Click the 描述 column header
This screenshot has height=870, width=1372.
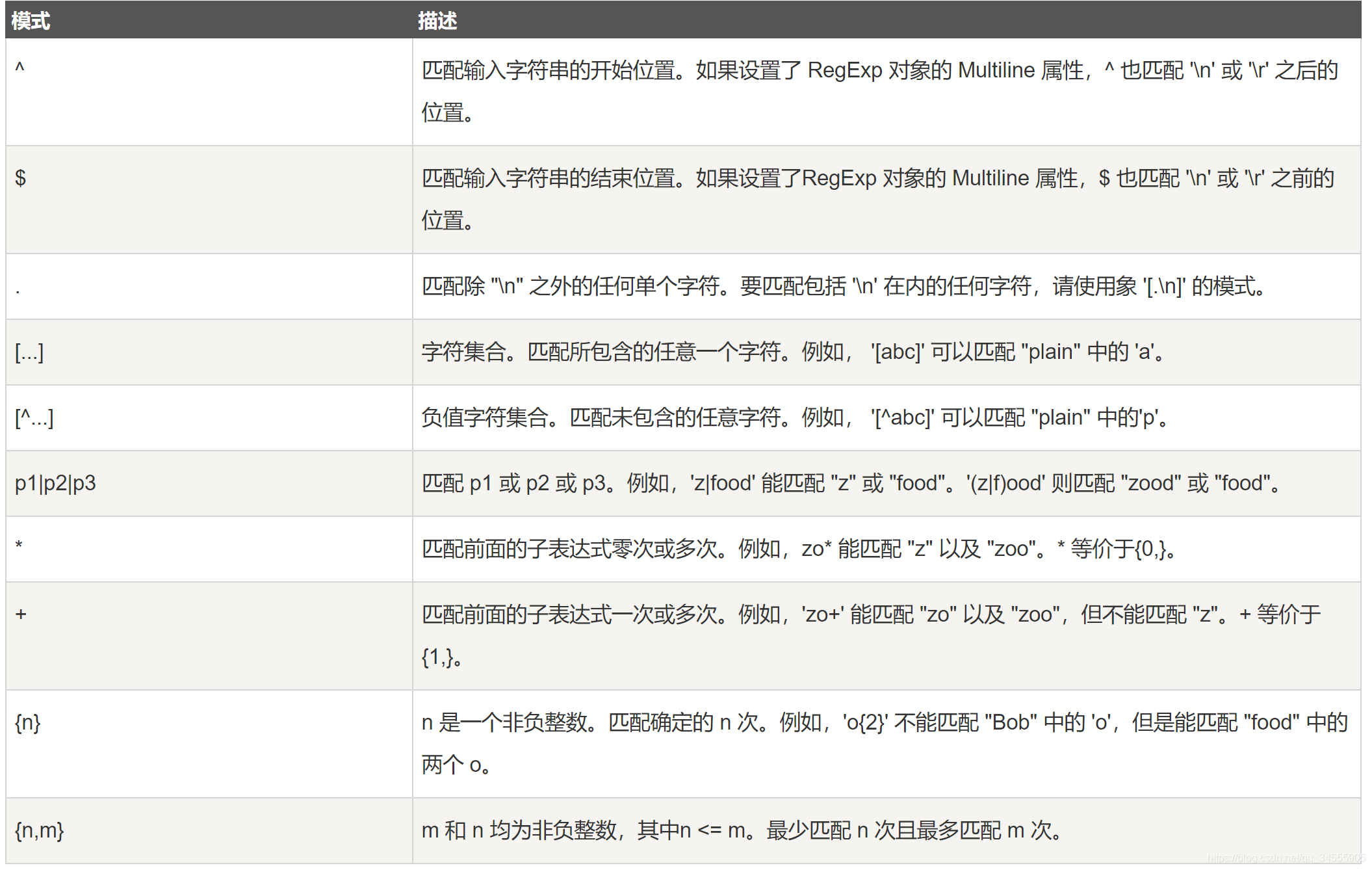pos(437,21)
